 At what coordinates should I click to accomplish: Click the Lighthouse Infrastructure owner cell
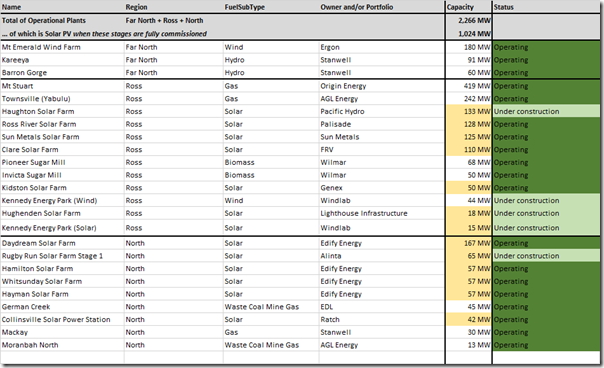click(x=381, y=213)
